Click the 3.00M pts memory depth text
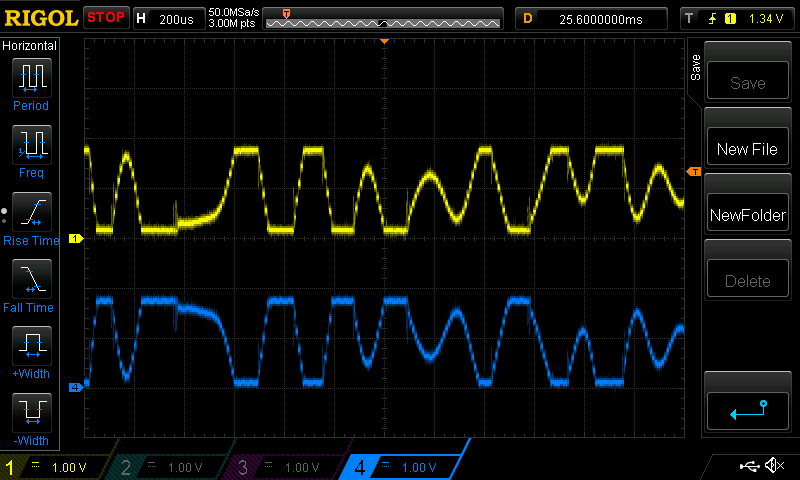Screen dimensions: 800x480 pyautogui.click(x=232, y=23)
